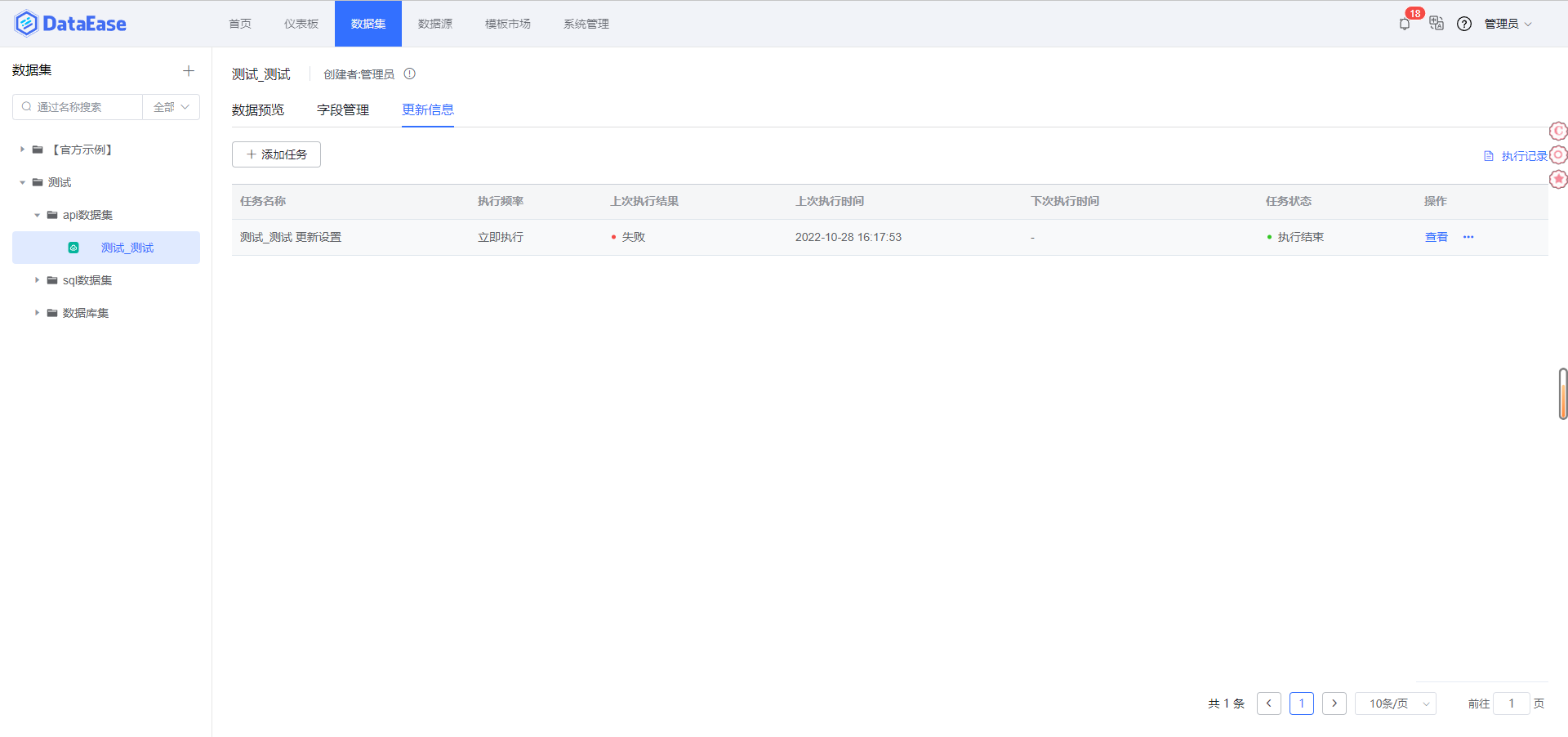This screenshot has width=1568, height=737.
Task: Click 查看 for the task row
Action: click(x=1437, y=237)
